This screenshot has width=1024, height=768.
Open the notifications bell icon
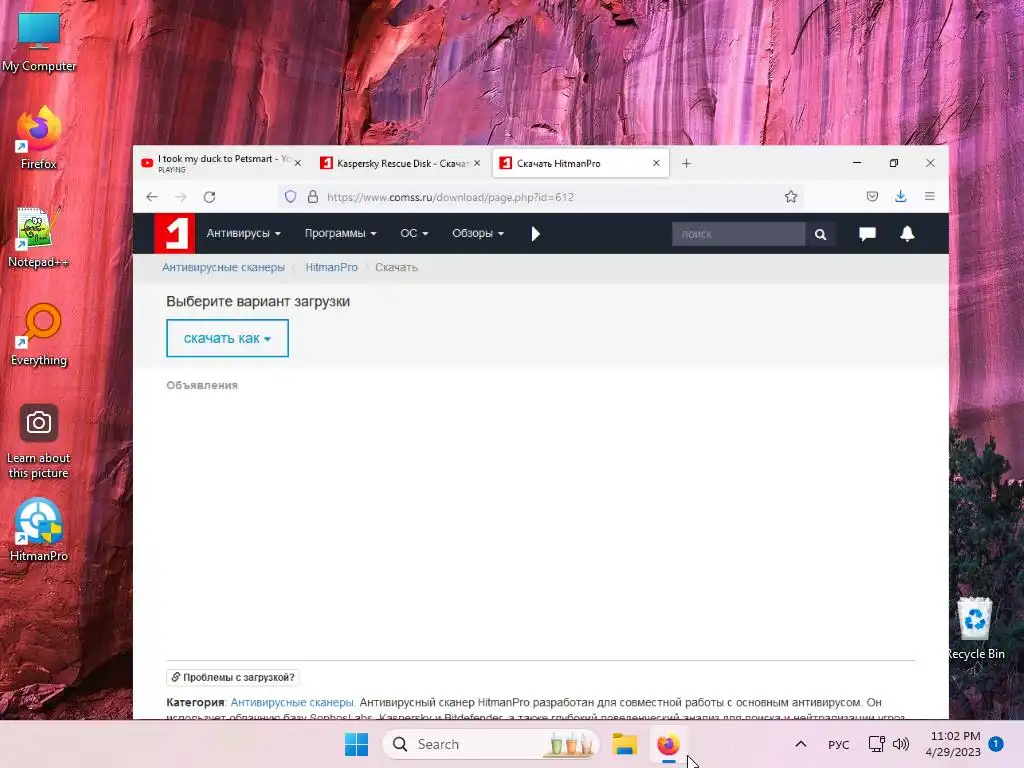pyautogui.click(x=907, y=234)
